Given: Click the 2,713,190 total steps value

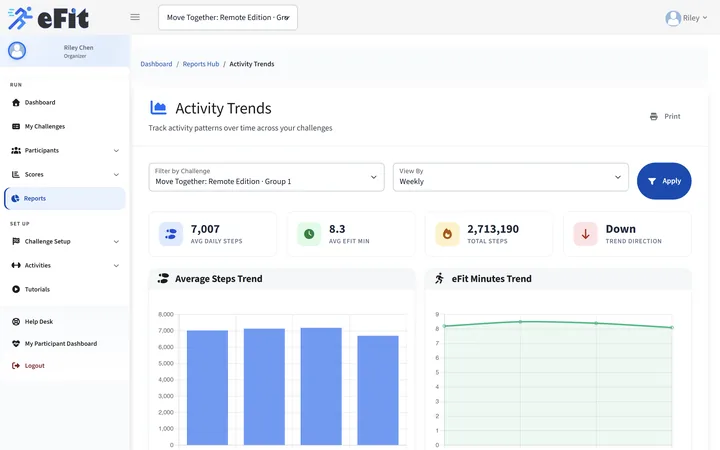Looking at the screenshot, I should pos(493,229).
